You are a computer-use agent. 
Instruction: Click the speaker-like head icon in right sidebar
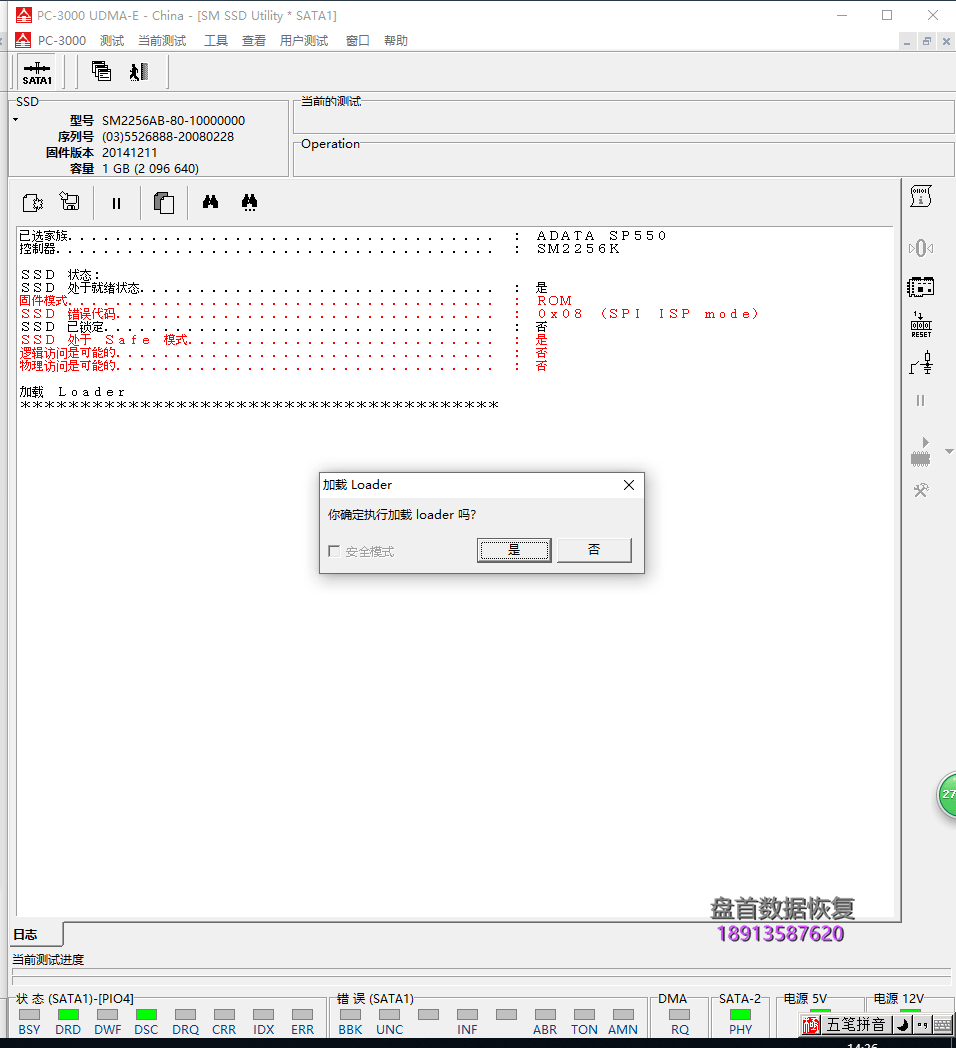click(x=921, y=249)
